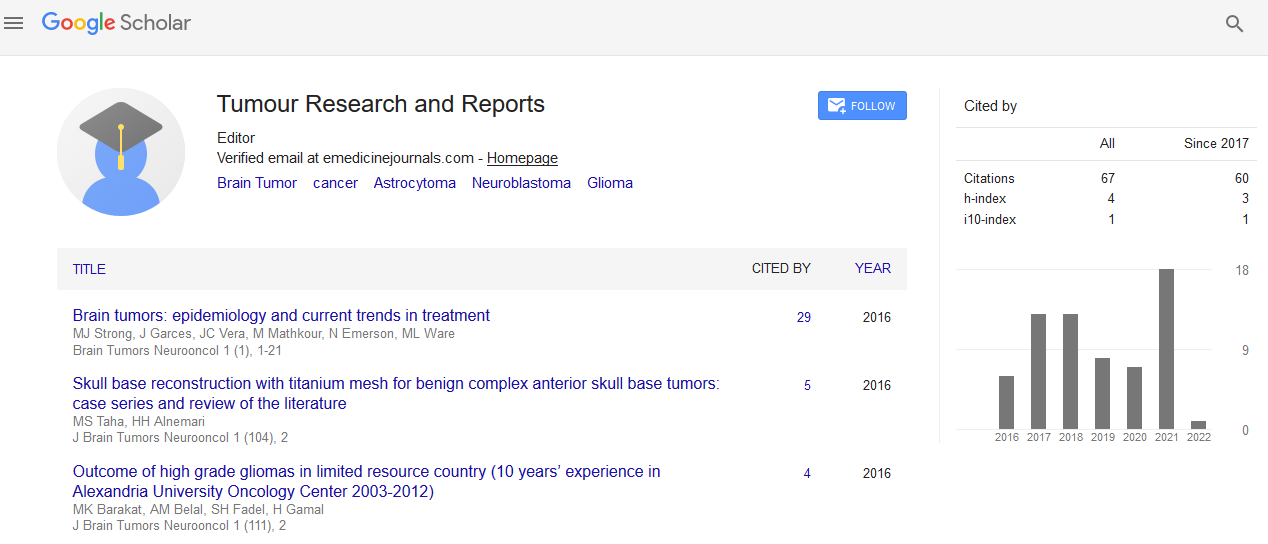The image size is (1268, 544).
Task: Click journal text 'J Brain Tumors Neurooncol 1 (111), 2'
Action: pyautogui.click(x=180, y=526)
